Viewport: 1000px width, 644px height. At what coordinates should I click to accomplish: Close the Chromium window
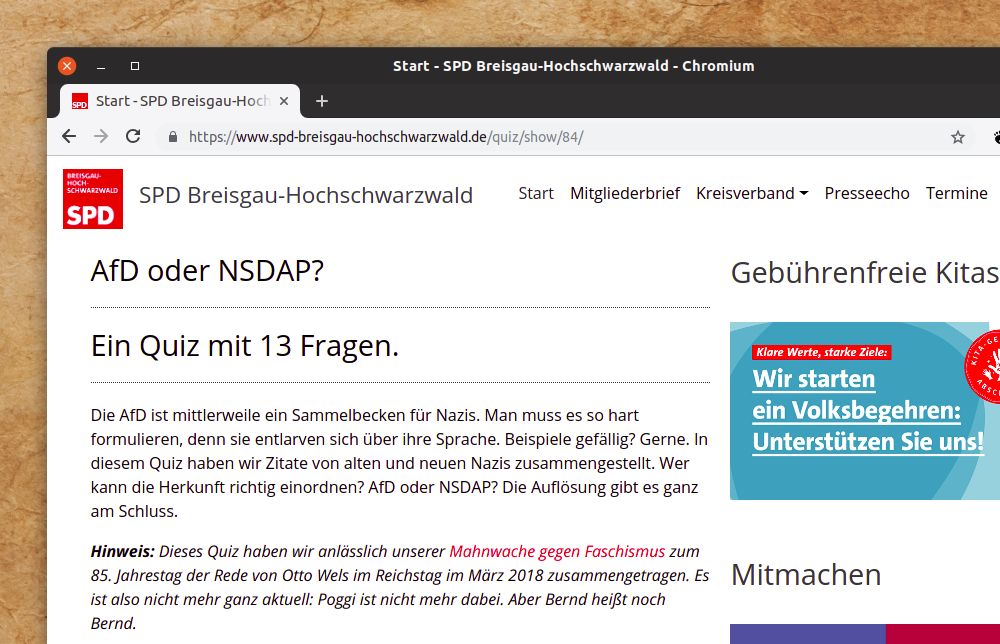(x=67, y=66)
